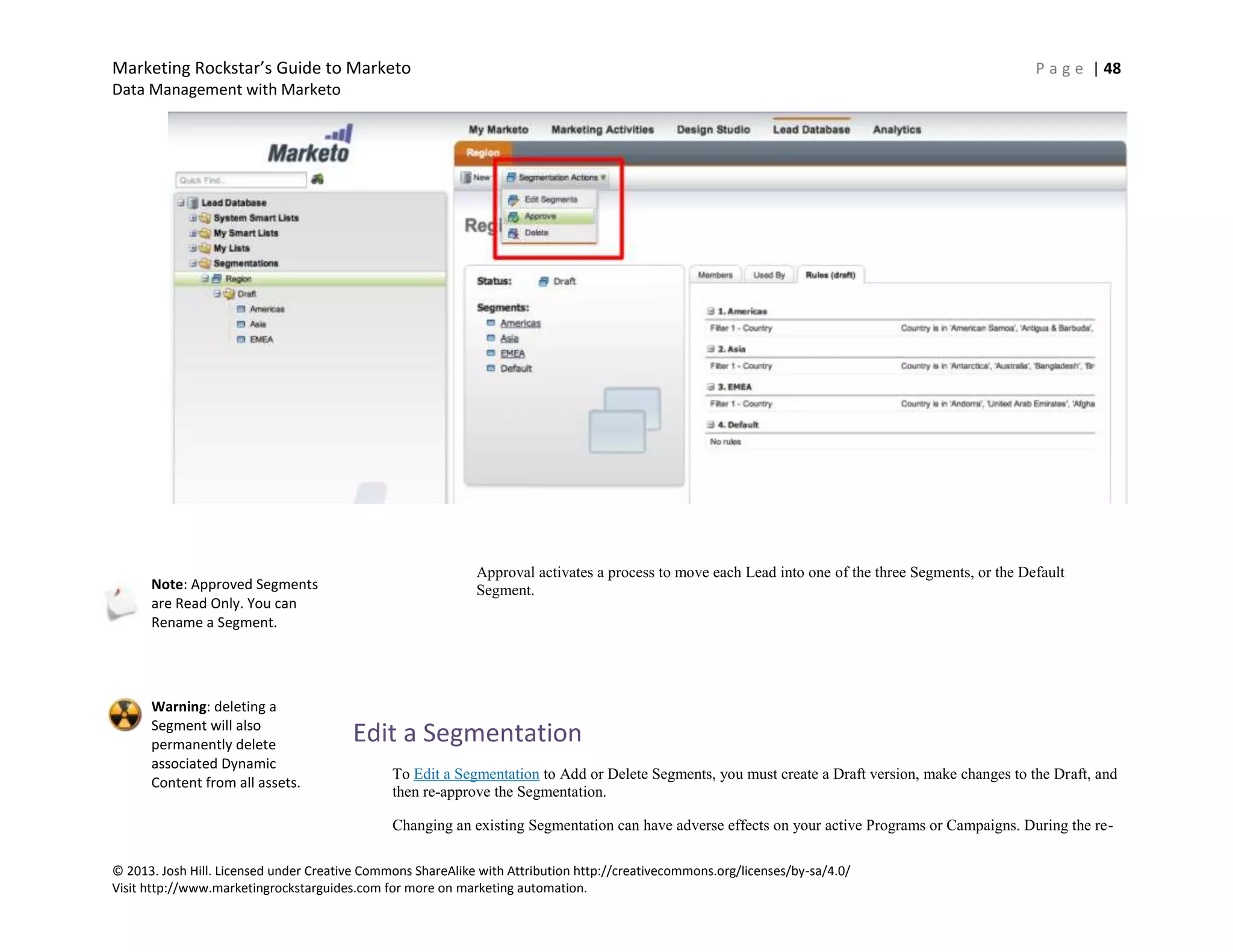Open the Used By tab
This screenshot has width=1233, height=952.
(769, 276)
